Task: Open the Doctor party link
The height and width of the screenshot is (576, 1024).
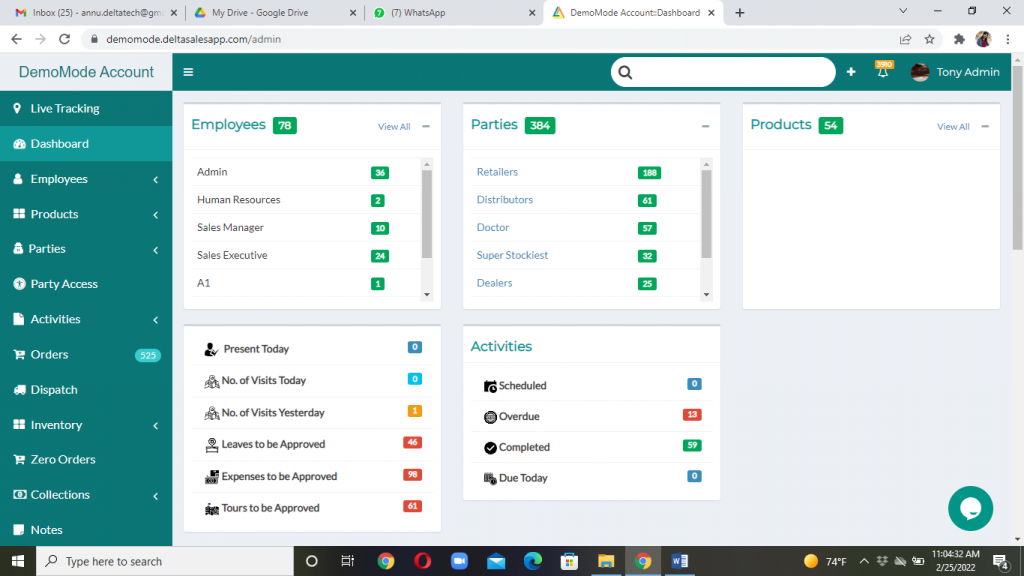Action: [x=492, y=227]
